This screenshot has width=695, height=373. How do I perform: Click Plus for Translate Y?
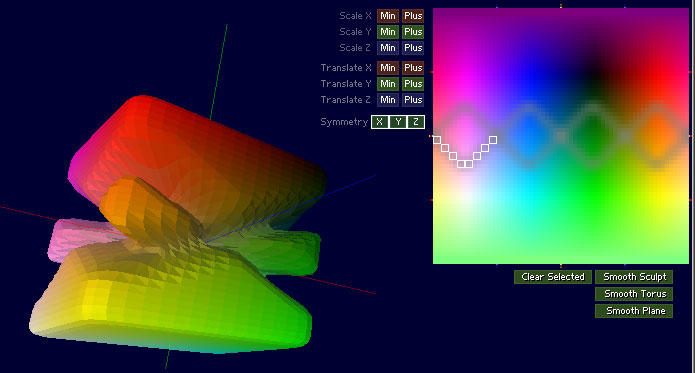413,84
